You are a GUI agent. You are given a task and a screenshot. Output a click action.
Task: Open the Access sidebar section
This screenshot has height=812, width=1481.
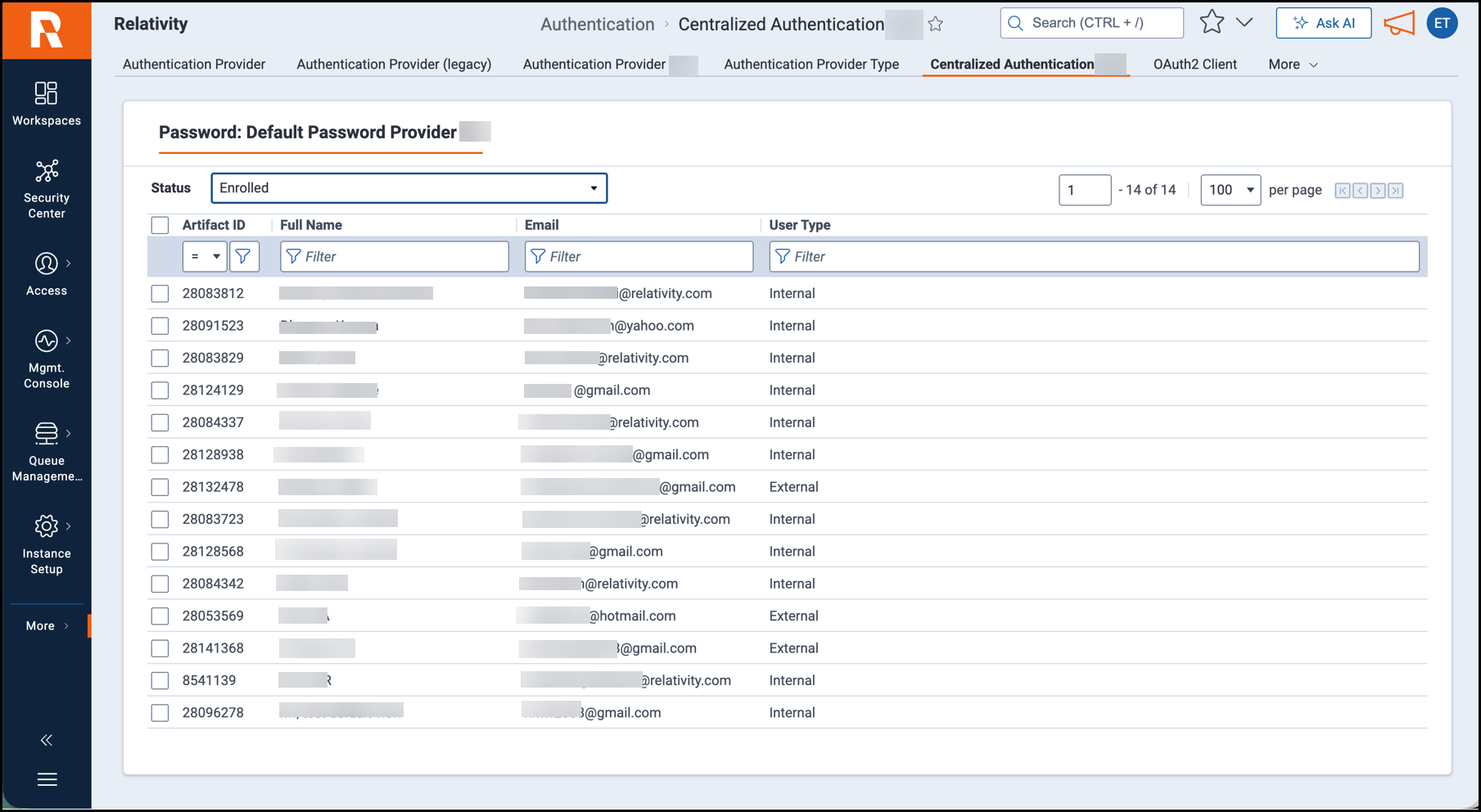[x=47, y=274]
